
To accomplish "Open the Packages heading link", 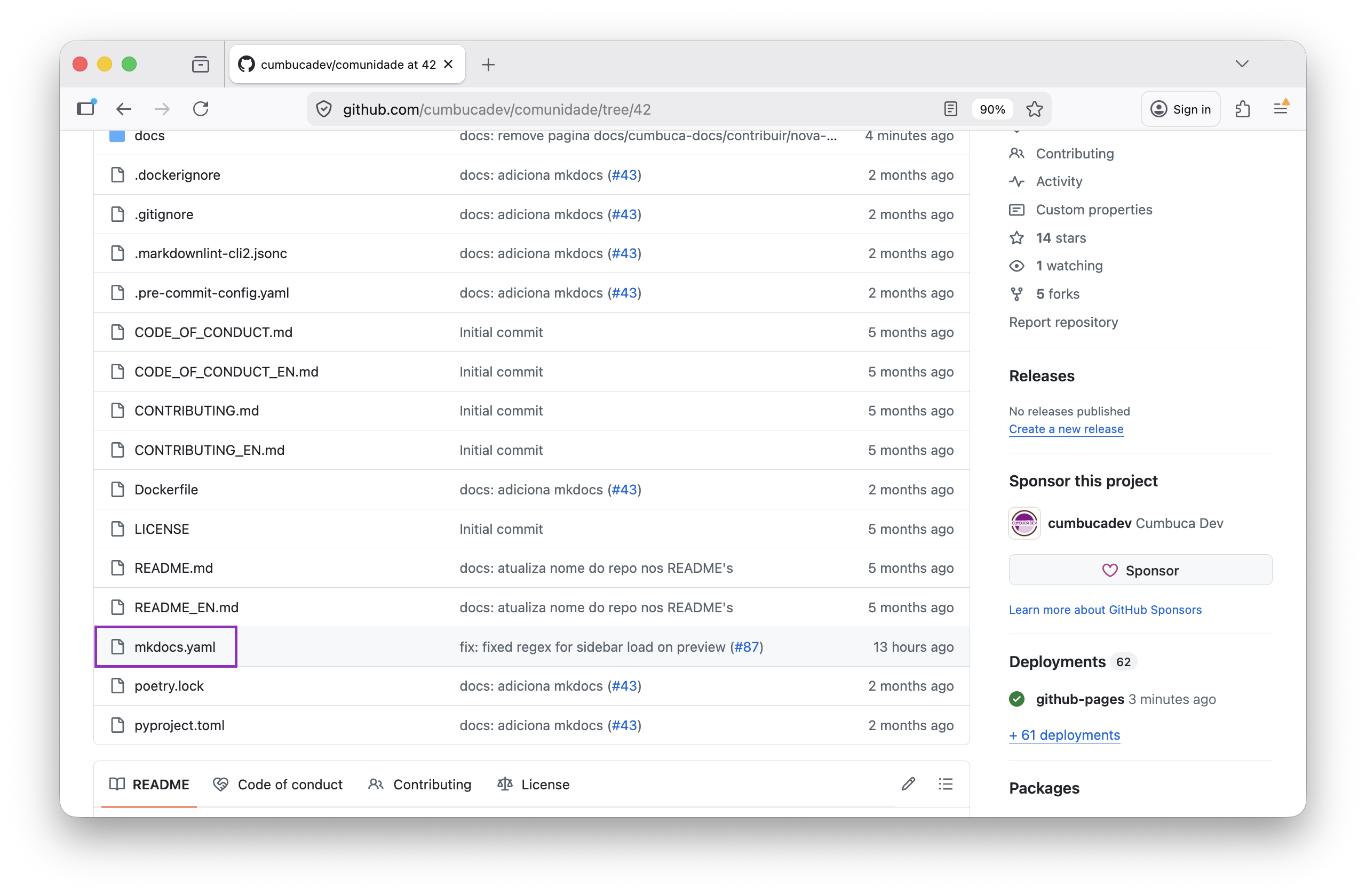I will (x=1044, y=789).
